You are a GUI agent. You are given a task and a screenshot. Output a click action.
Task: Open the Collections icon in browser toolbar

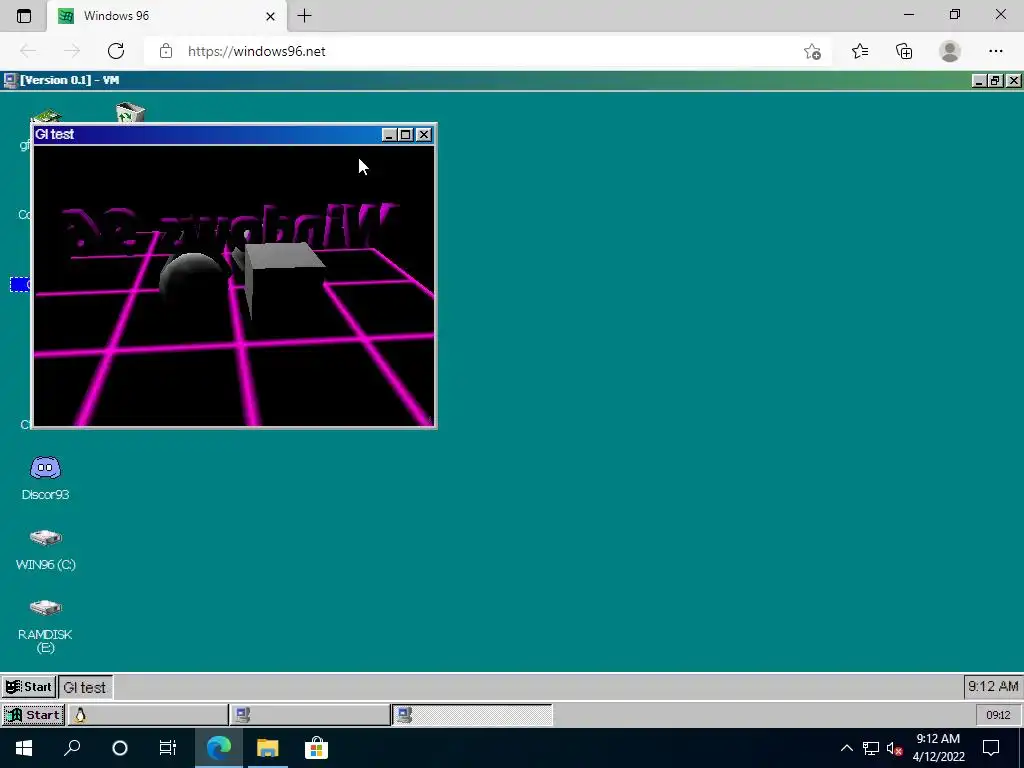(904, 51)
